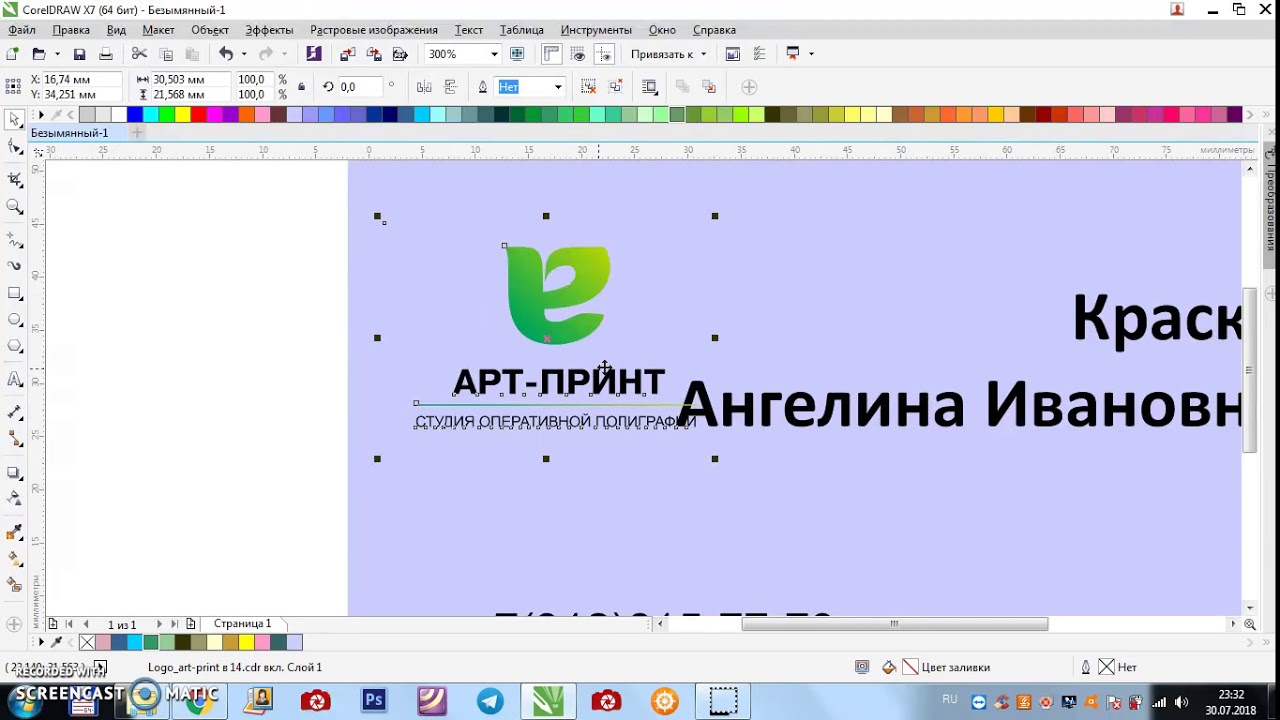Click the RU language indicator

950,700
